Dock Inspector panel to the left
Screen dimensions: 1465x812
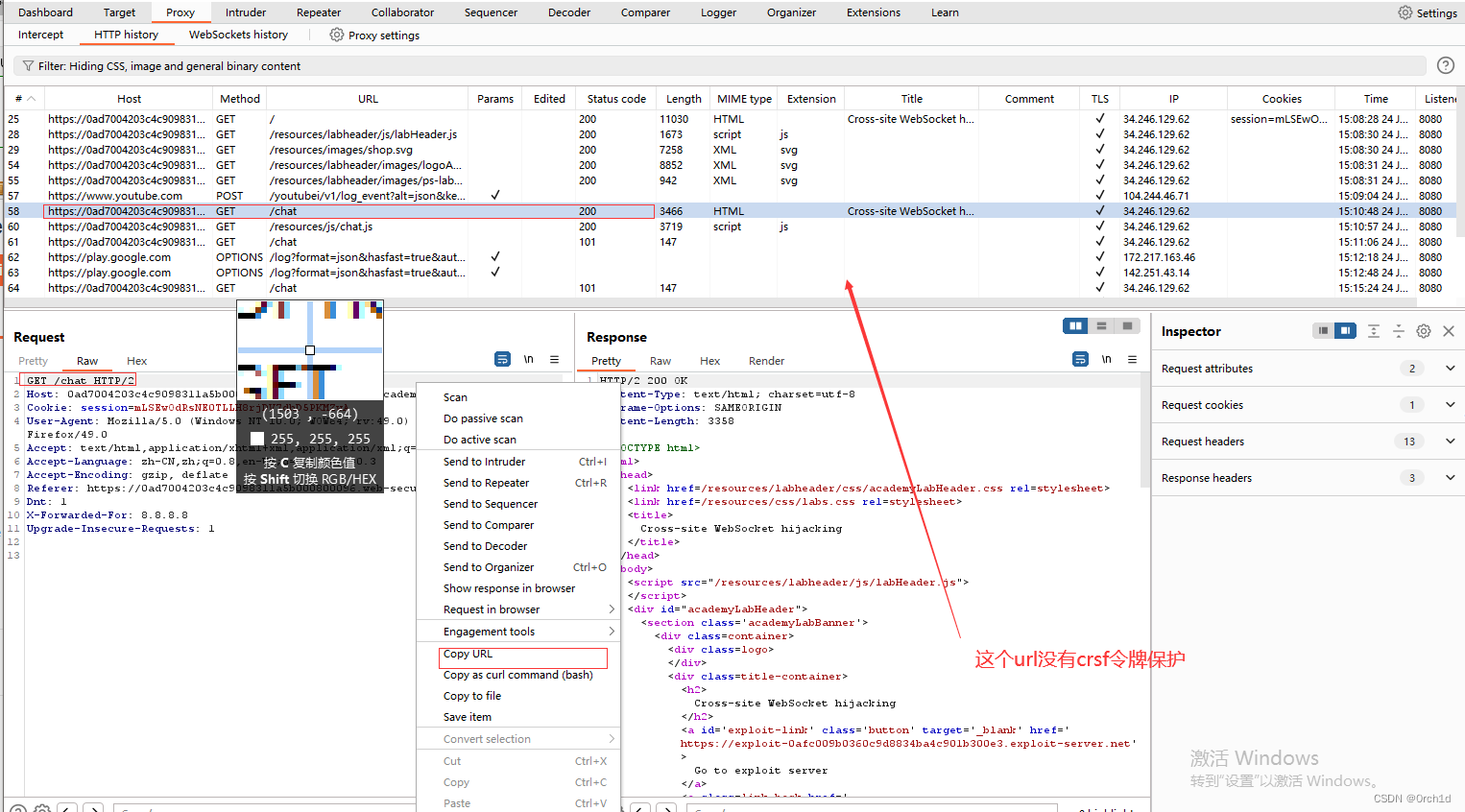tap(1323, 331)
